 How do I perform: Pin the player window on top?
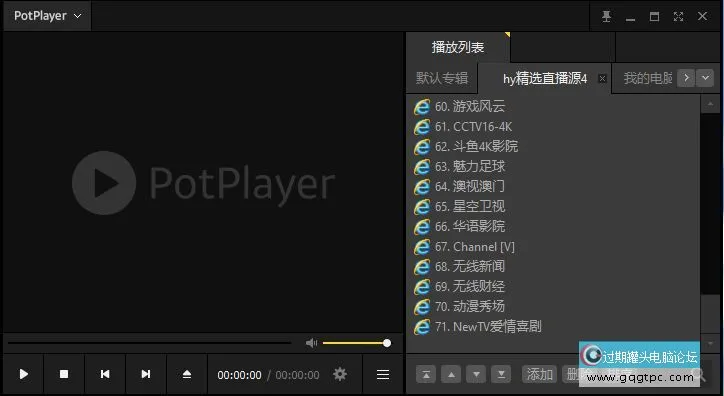point(606,17)
